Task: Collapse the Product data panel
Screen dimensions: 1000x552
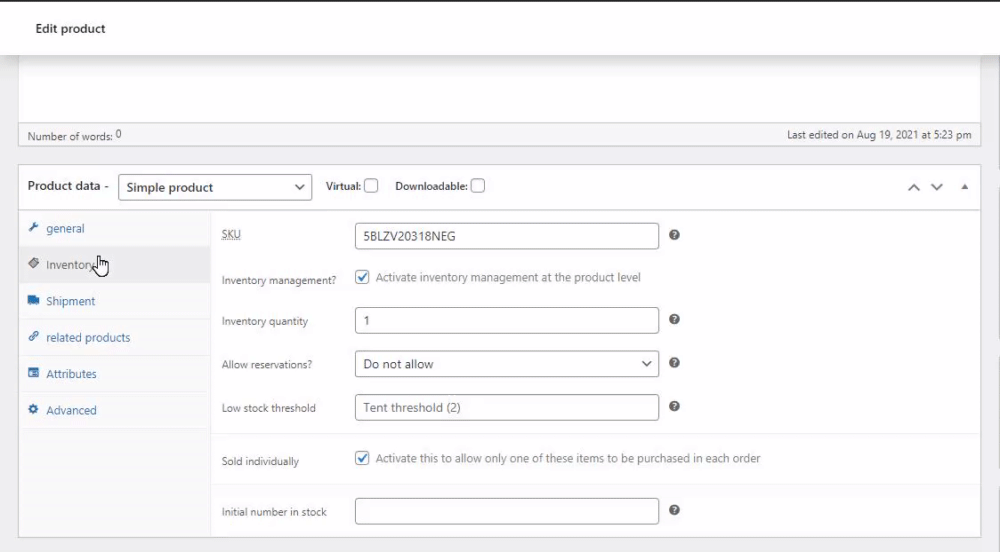Action: coord(964,187)
